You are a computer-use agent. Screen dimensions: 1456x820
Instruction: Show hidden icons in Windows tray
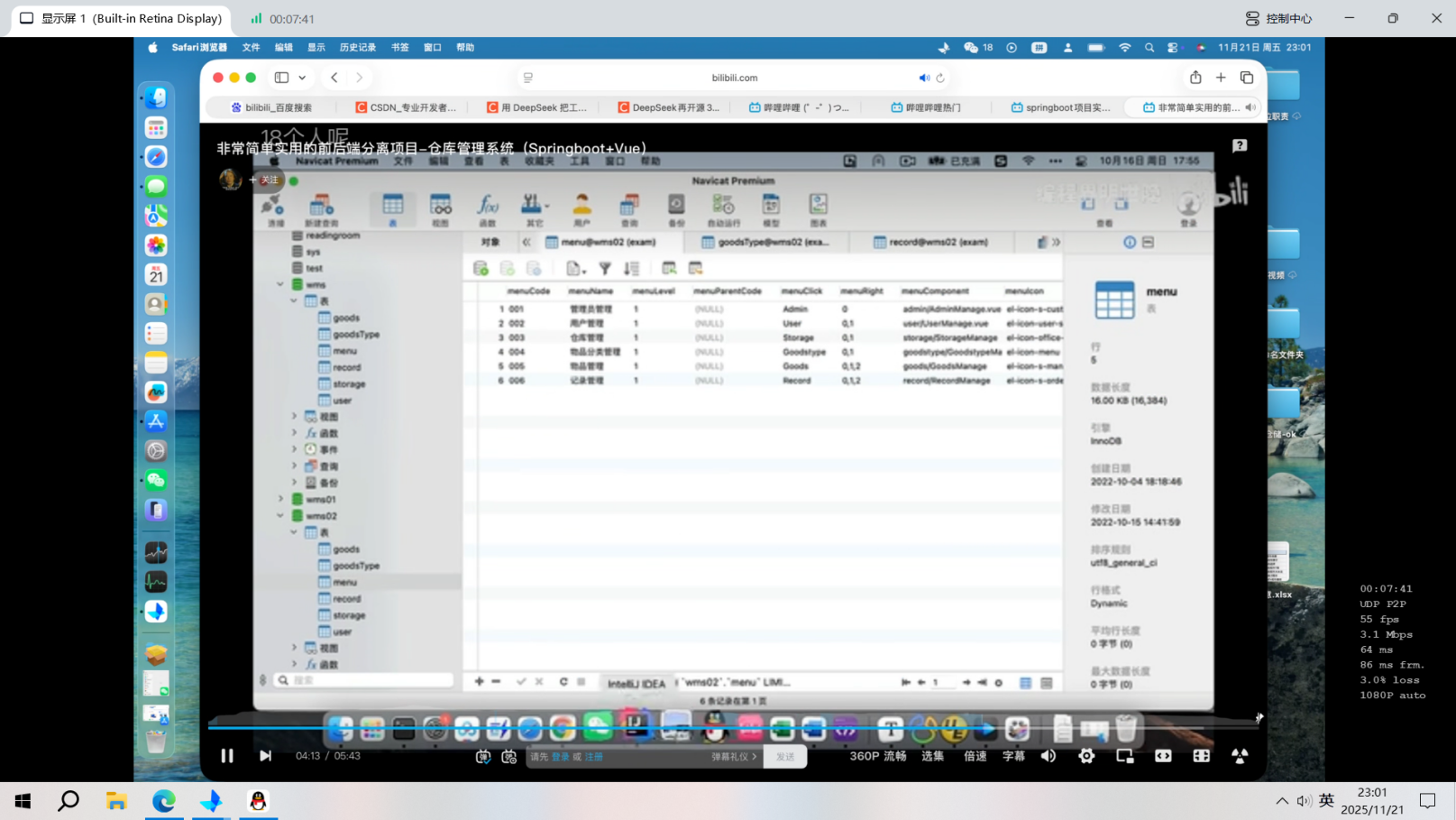(x=1282, y=801)
